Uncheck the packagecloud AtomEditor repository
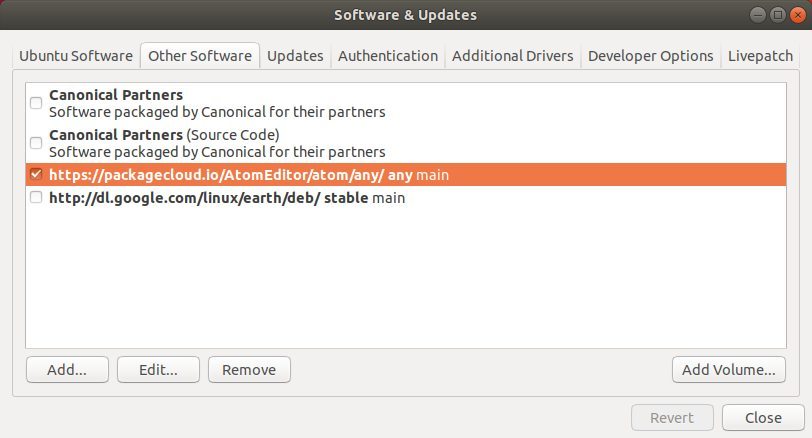Viewport: 812px width, 438px height. (x=36, y=174)
